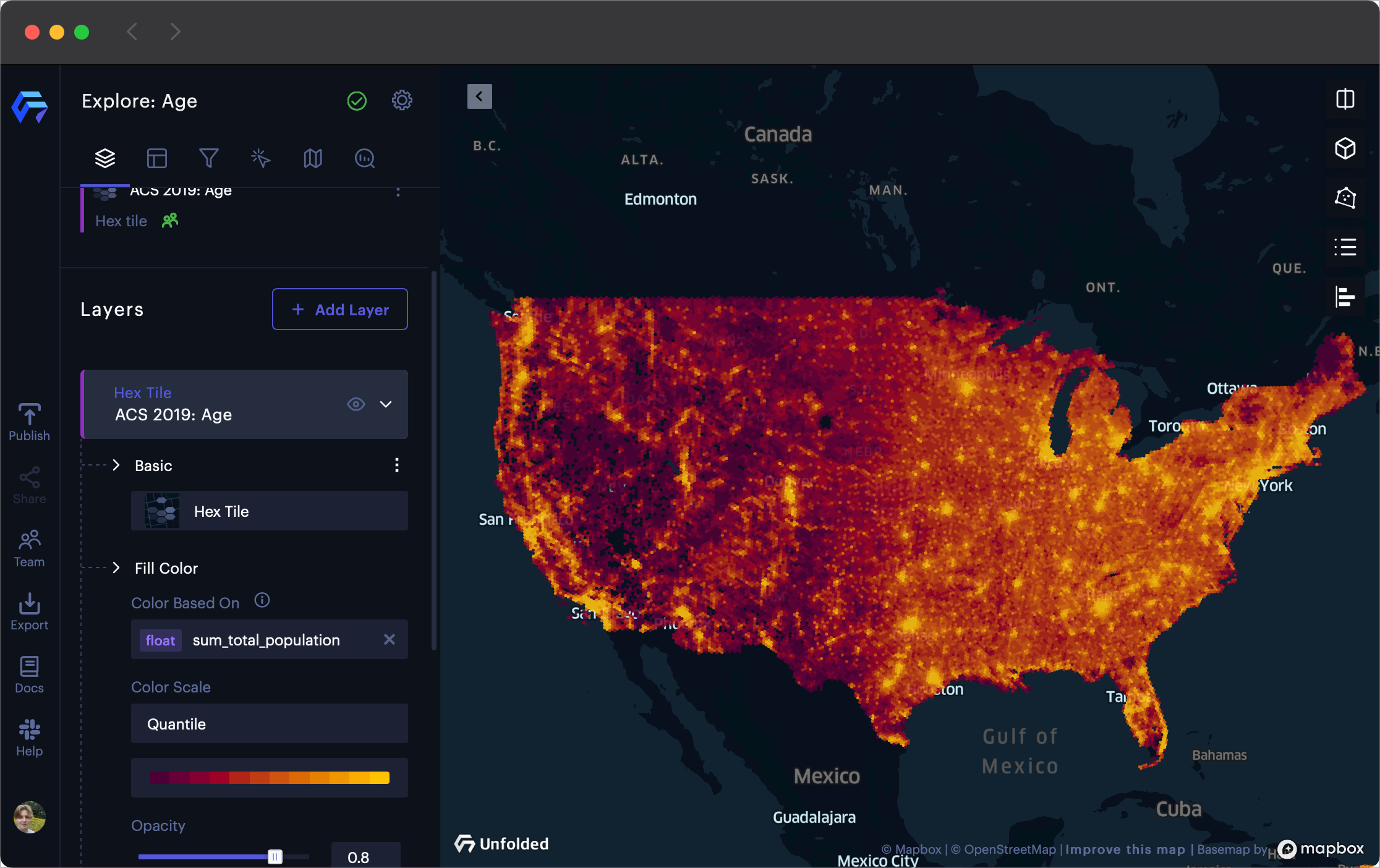Open the chart panel icon
Image resolution: width=1380 pixels, height=868 pixels.
1345,297
